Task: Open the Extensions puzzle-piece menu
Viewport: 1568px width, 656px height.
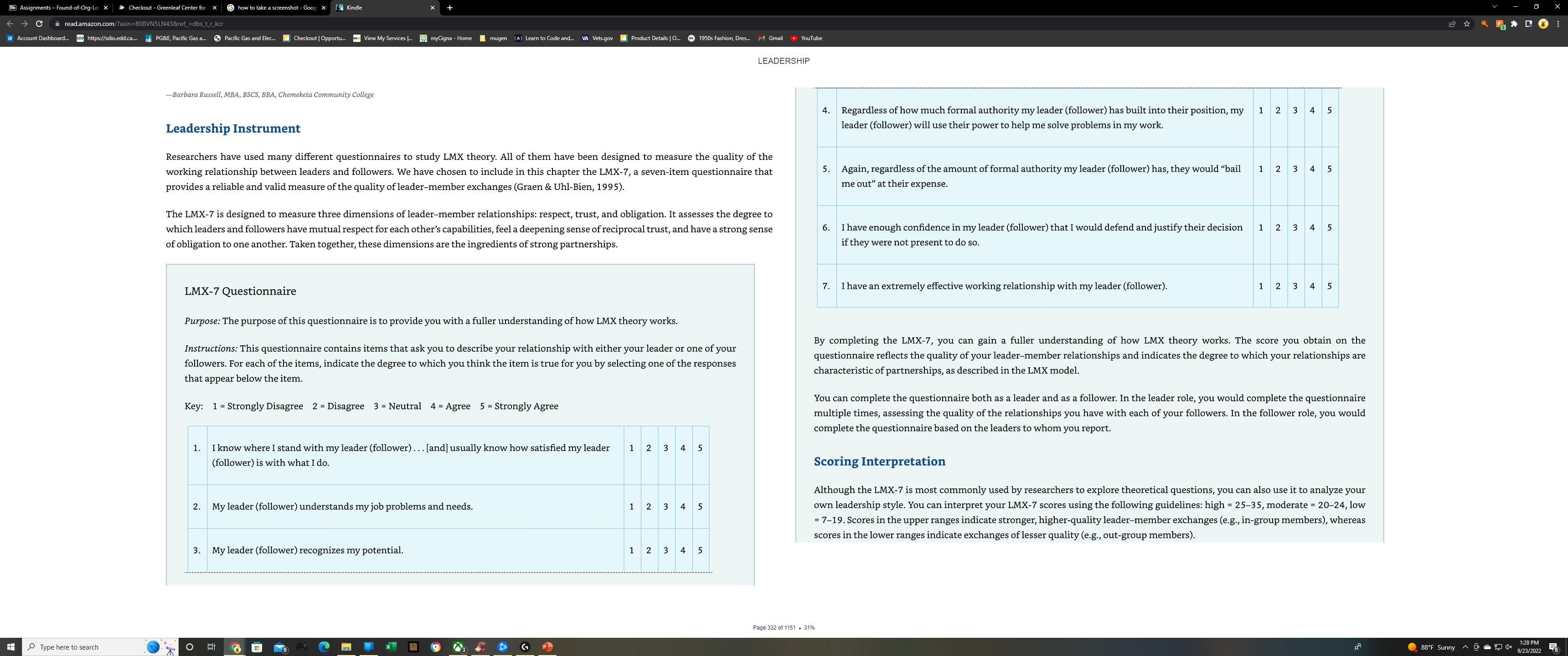Action: tap(1514, 24)
